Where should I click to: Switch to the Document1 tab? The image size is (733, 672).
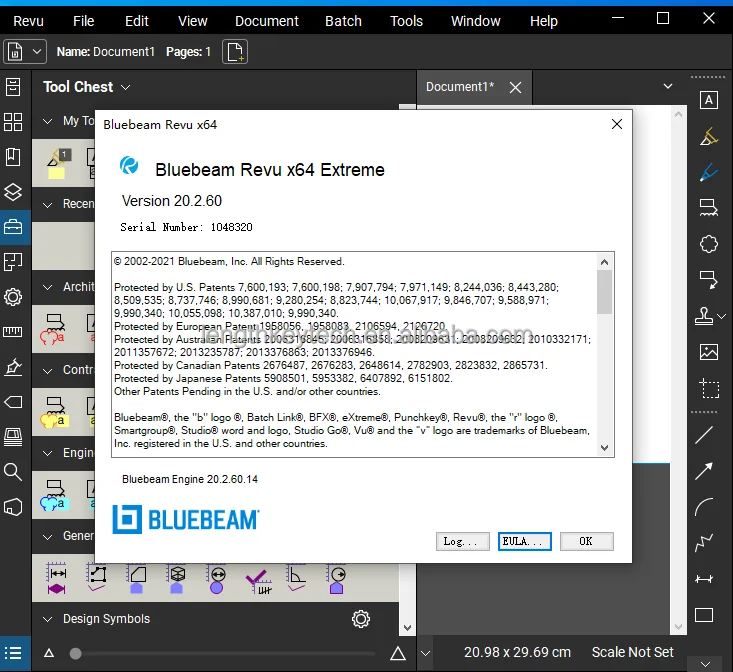(460, 87)
